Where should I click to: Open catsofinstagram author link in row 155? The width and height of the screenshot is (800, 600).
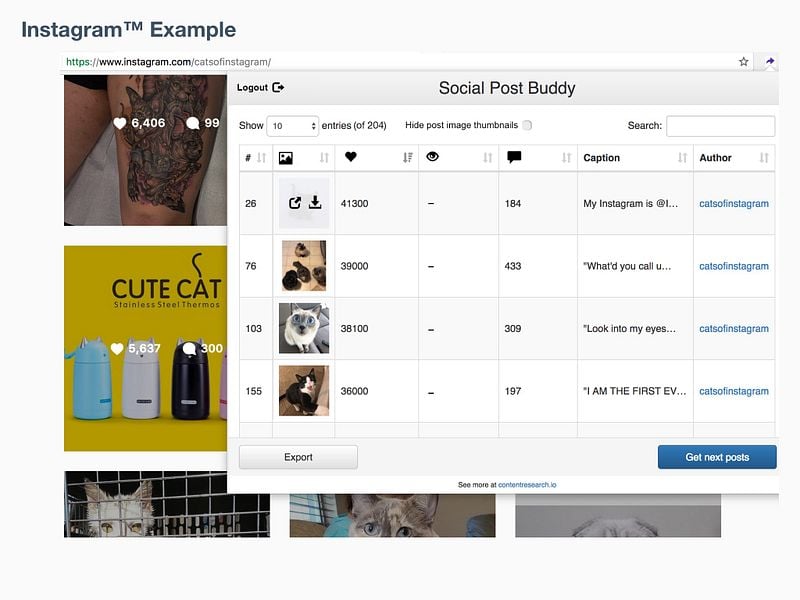point(734,391)
